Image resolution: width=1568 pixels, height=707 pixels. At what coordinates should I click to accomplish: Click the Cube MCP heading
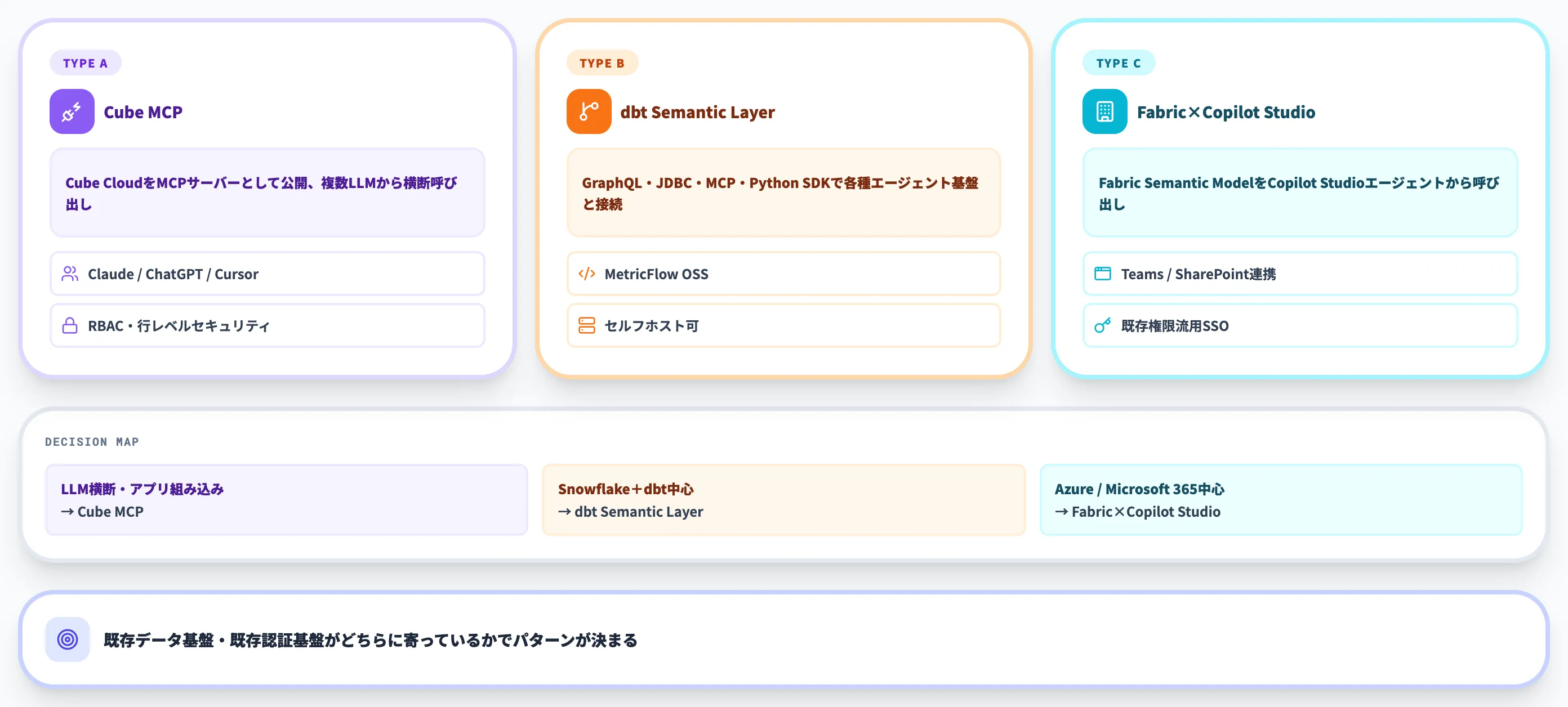point(142,111)
